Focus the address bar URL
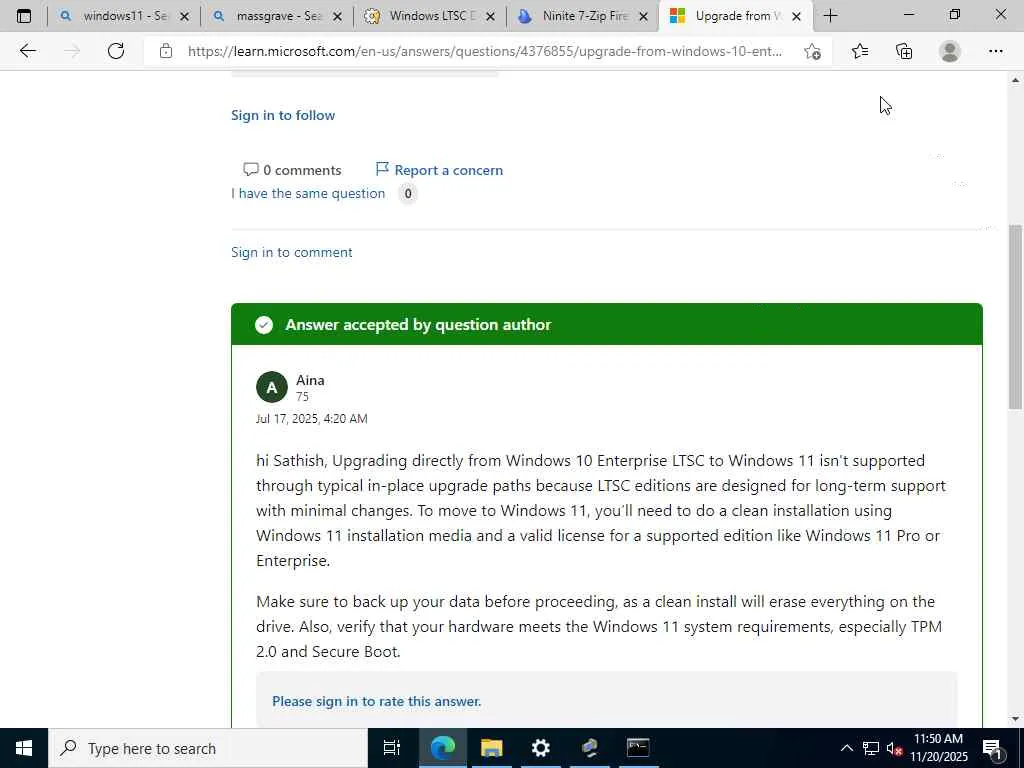1024x768 pixels. tap(485, 51)
